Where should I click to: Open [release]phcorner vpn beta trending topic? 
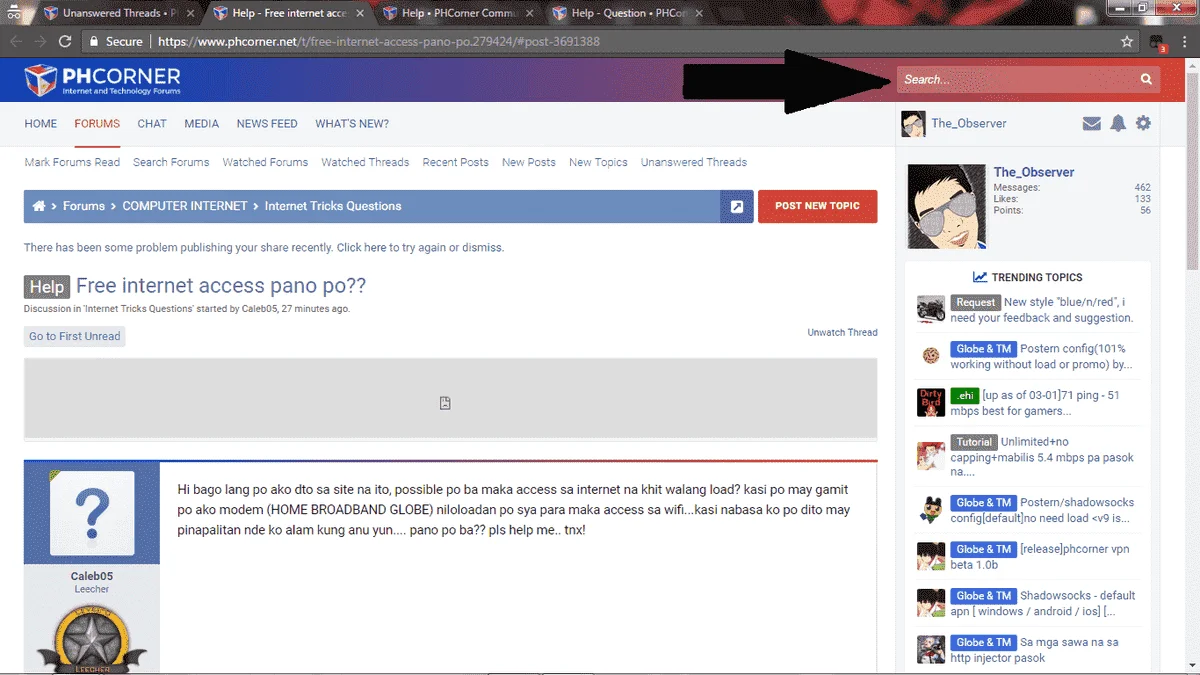[x=1042, y=557]
